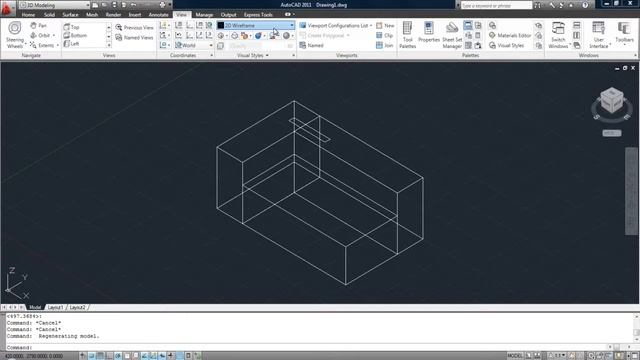Open the Express Tools ribbon tab
Viewport: 640px width, 360px height.
coord(258,14)
